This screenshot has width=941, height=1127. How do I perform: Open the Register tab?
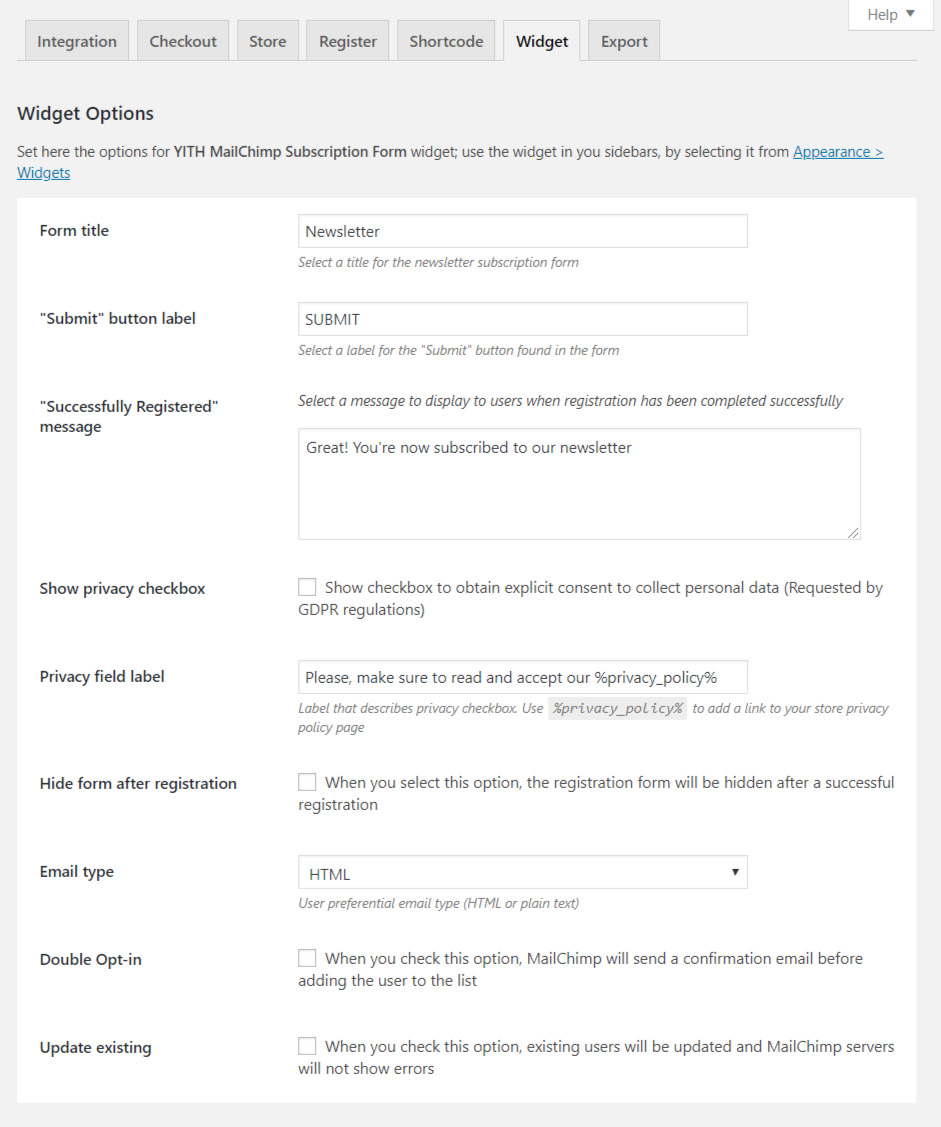click(348, 41)
